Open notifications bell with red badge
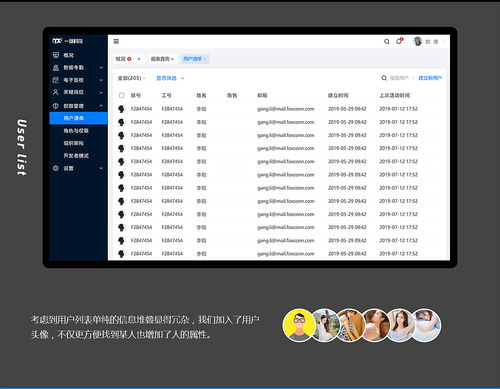Viewport: 500px width, 389px height. pyautogui.click(x=399, y=41)
